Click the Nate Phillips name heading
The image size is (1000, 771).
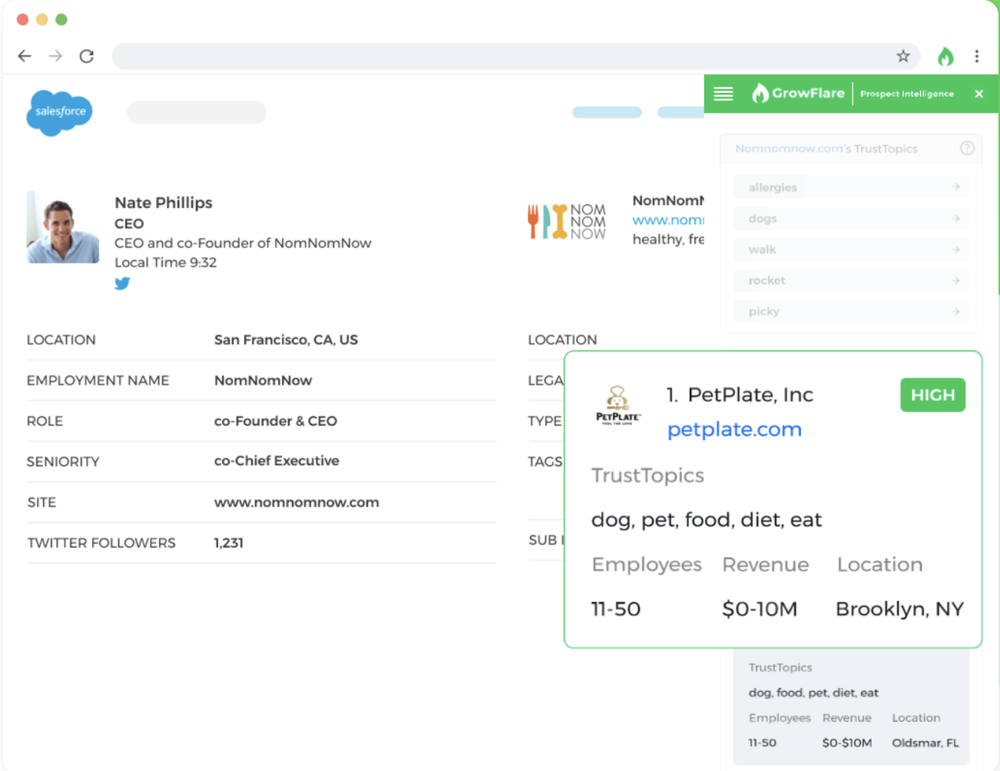(163, 203)
